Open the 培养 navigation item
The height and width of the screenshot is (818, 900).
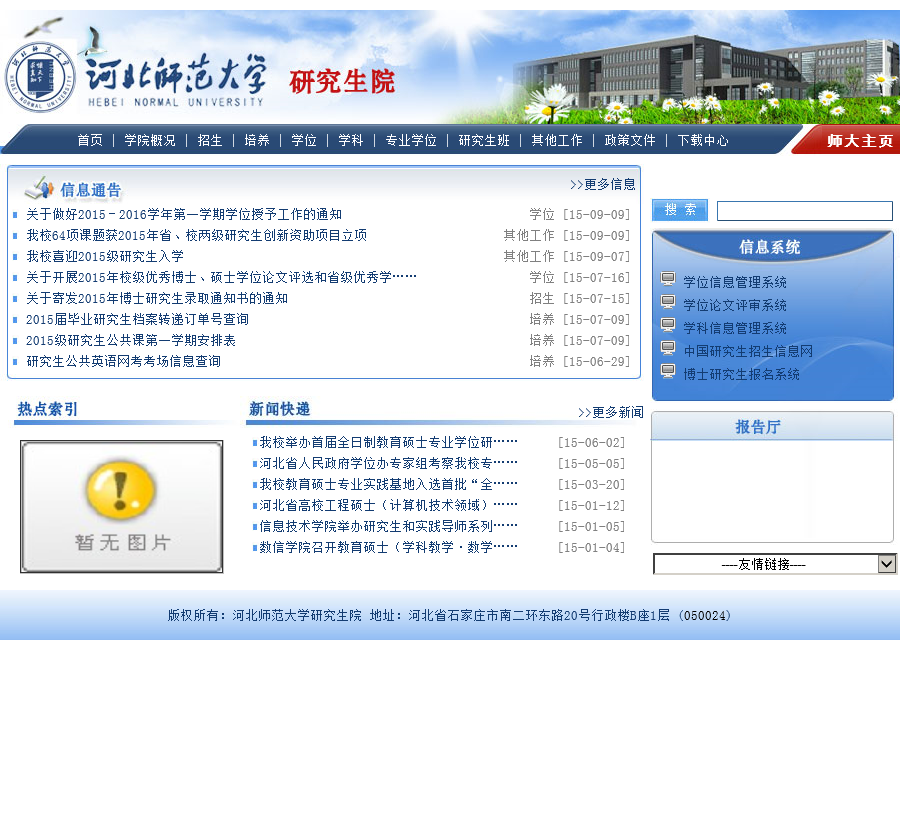pyautogui.click(x=257, y=140)
